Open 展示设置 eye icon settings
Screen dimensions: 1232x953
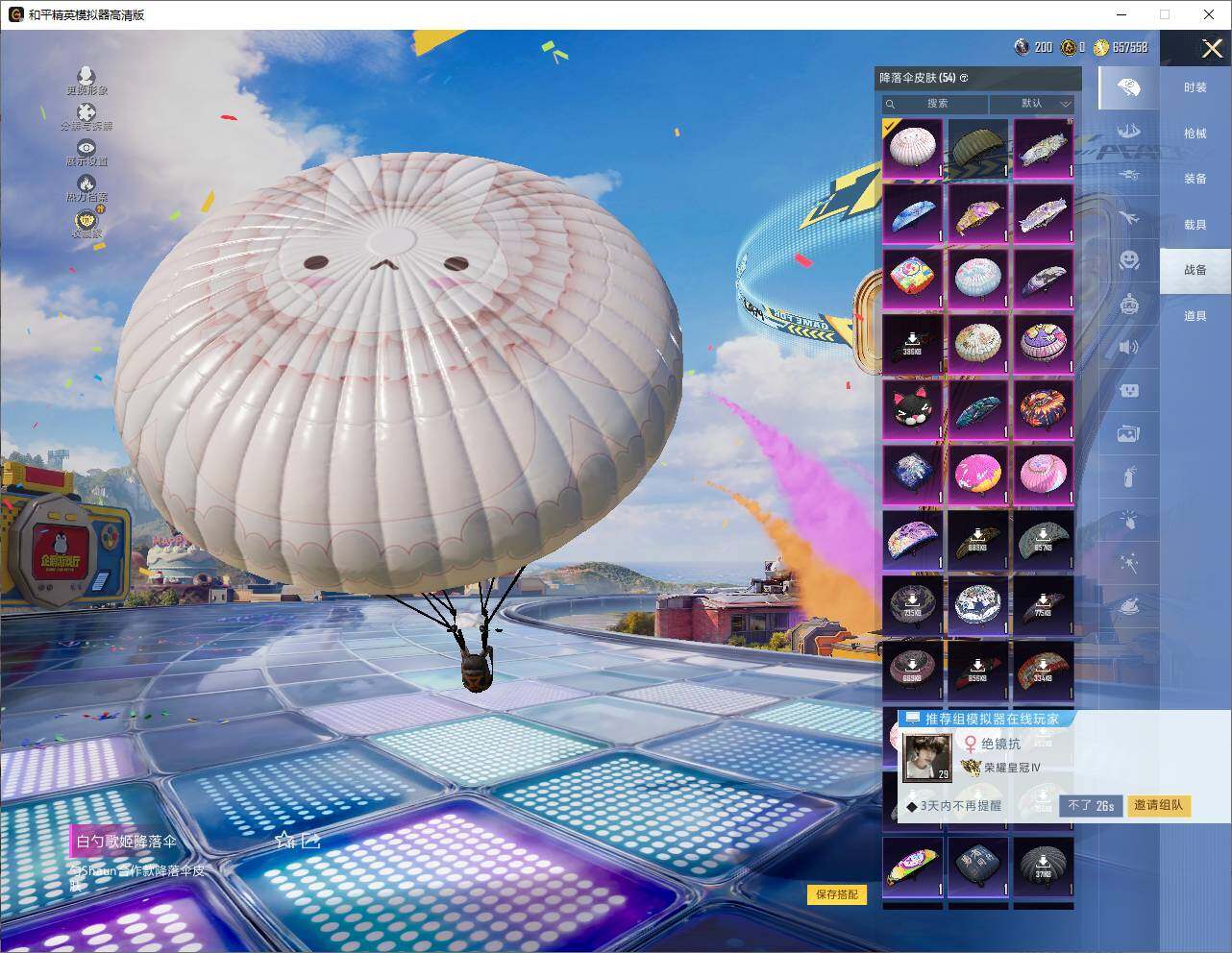point(86,147)
